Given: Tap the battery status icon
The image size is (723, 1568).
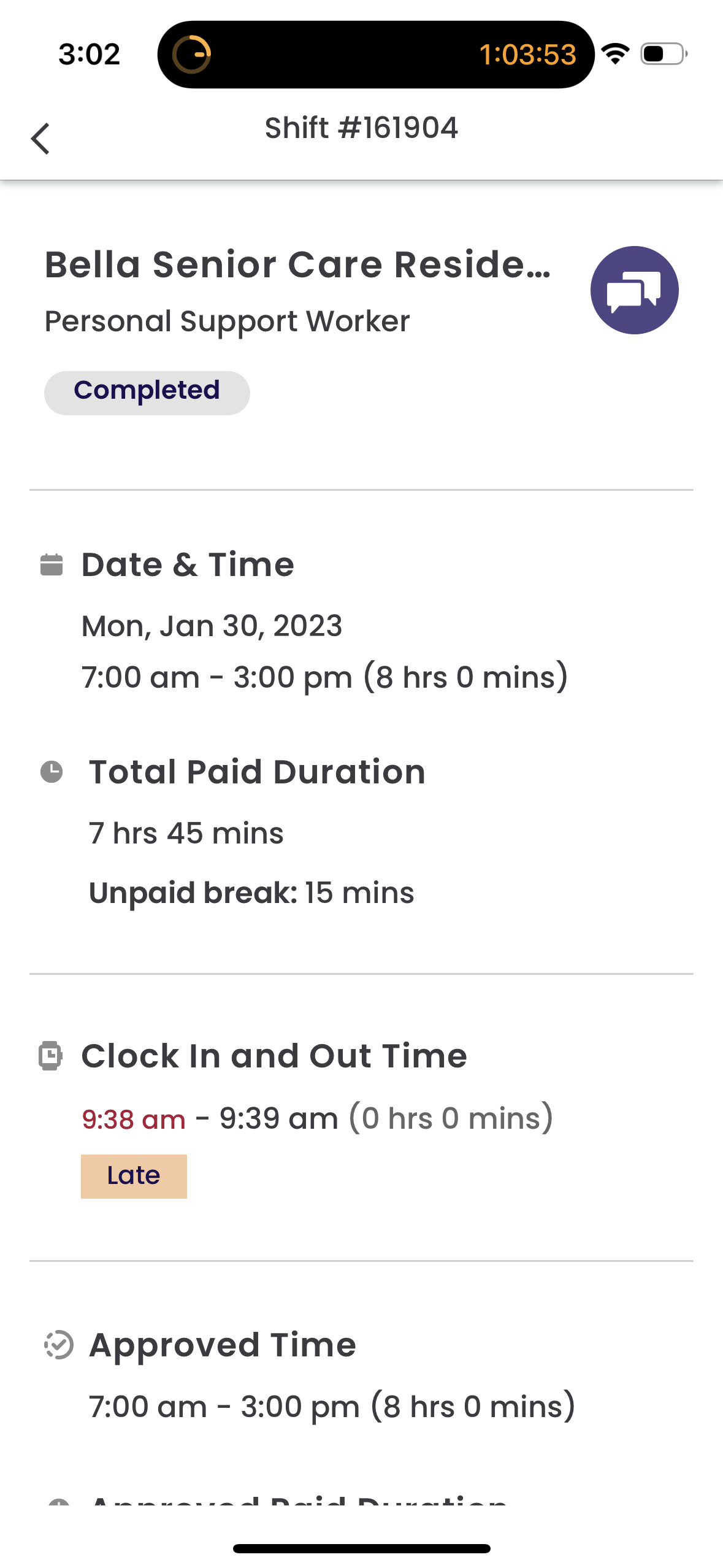Looking at the screenshot, I should pos(664,54).
